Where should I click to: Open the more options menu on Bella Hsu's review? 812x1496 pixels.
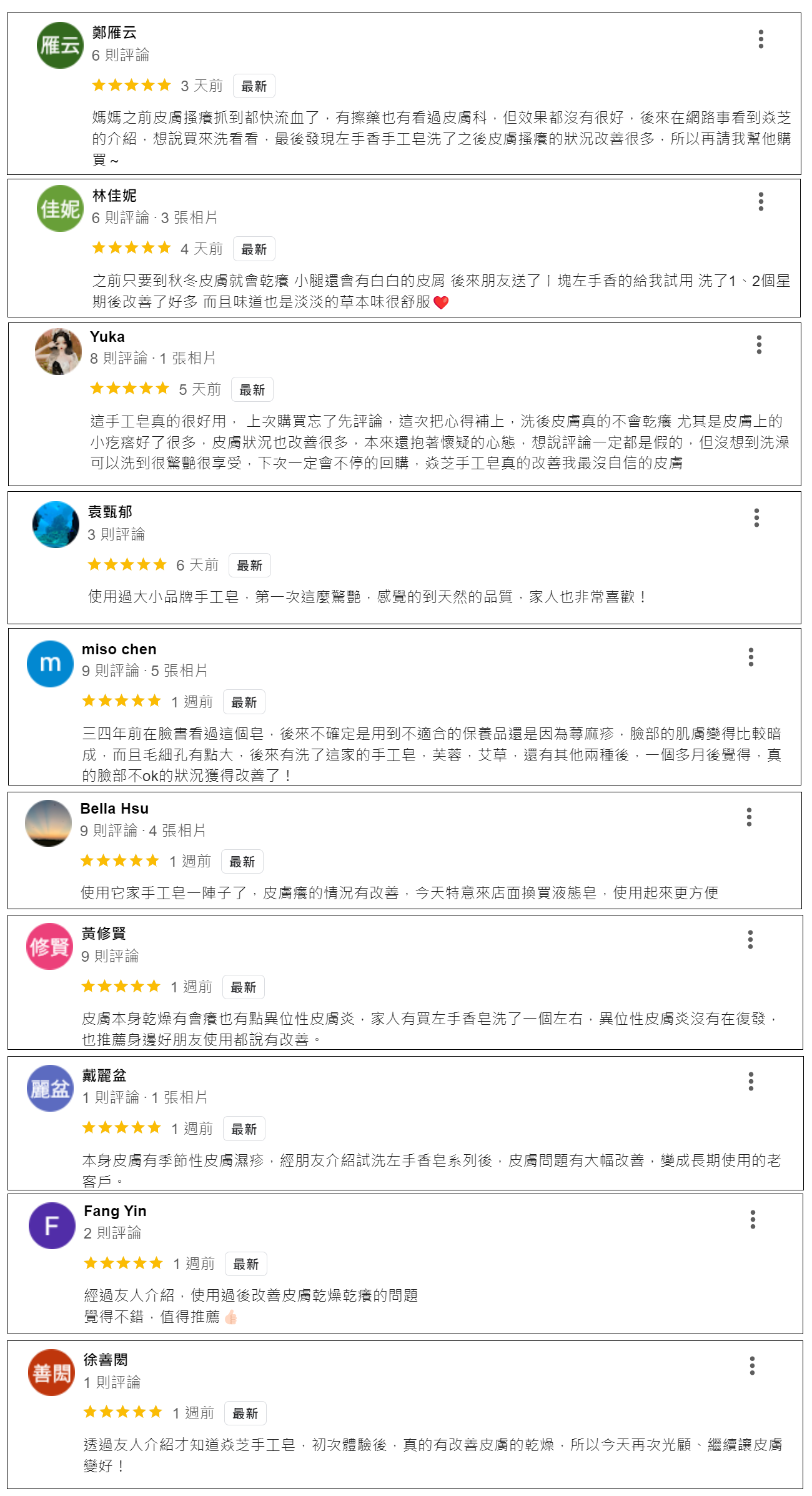click(x=749, y=817)
